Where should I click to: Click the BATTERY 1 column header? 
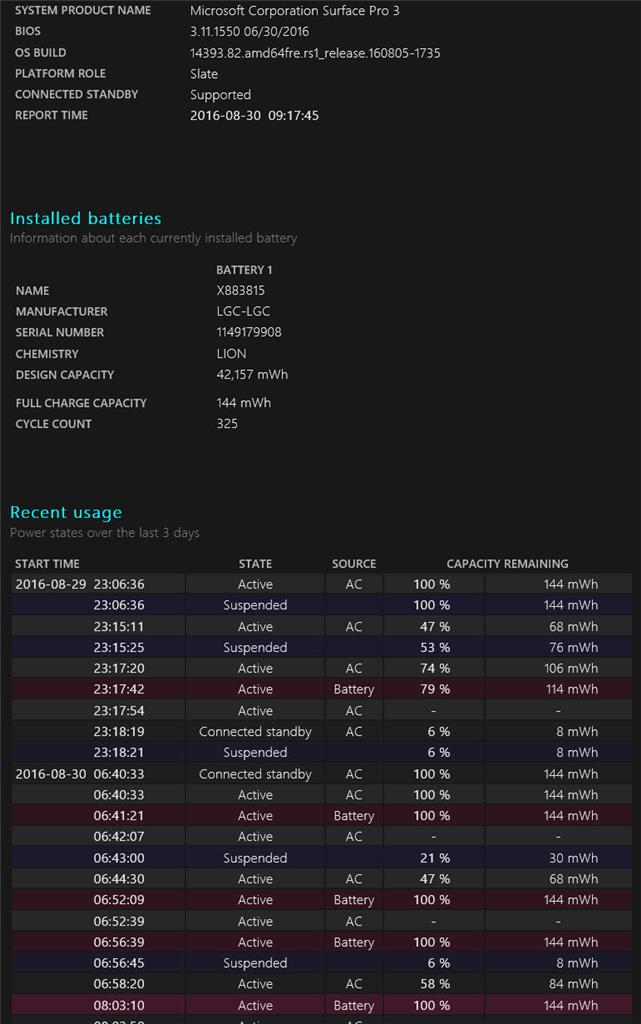coord(244,270)
